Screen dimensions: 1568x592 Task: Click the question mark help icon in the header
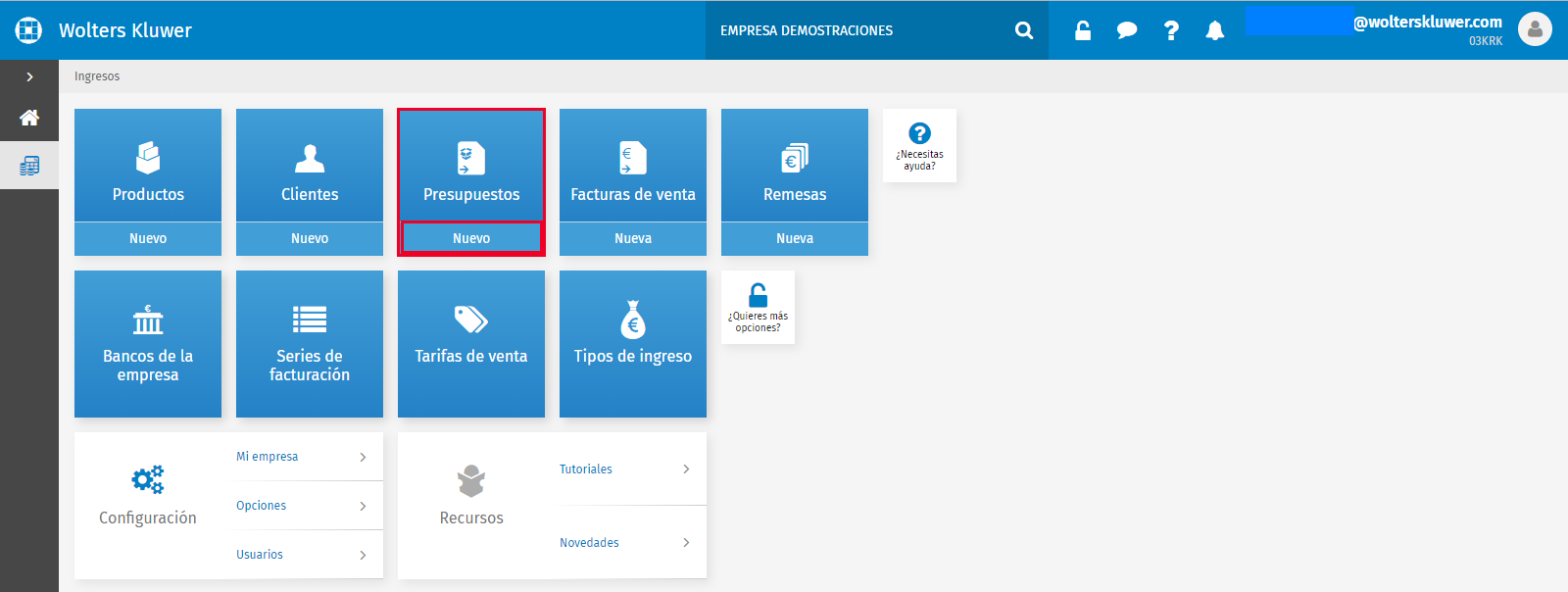[x=1171, y=30]
